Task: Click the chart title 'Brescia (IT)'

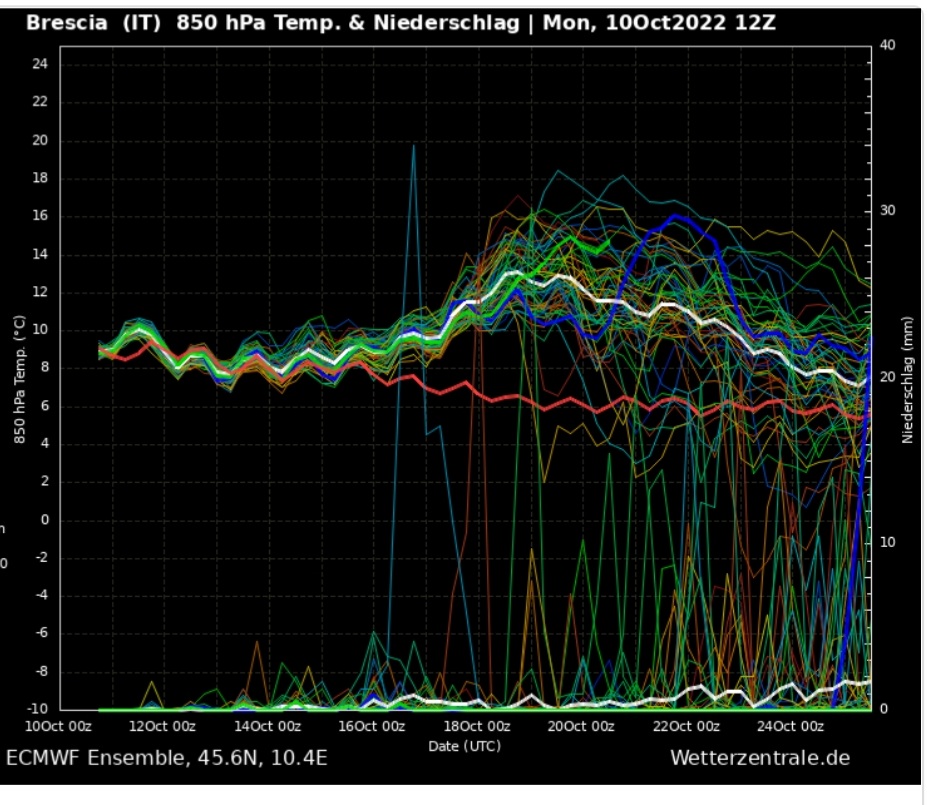Action: tap(93, 22)
